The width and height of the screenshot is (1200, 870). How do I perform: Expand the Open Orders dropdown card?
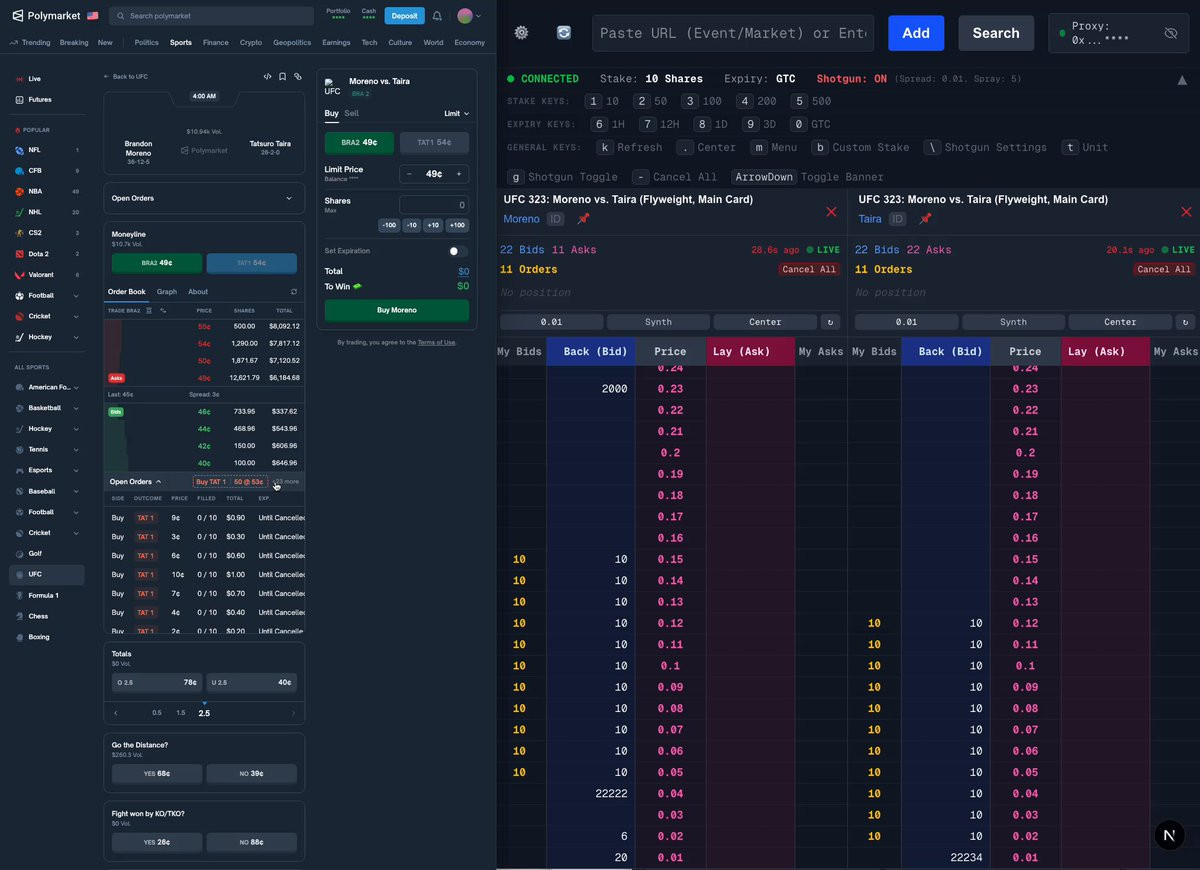[204, 198]
